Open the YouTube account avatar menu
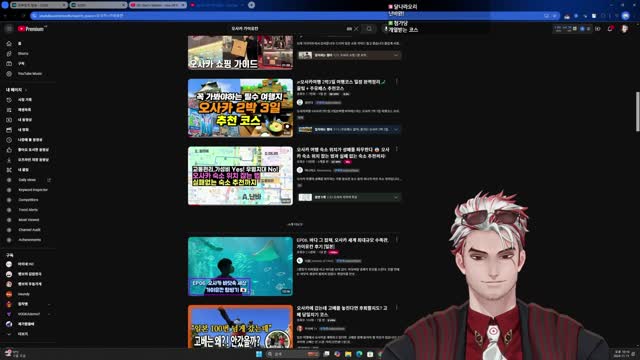Image resolution: width=640 pixels, height=360 pixels. coord(624,29)
